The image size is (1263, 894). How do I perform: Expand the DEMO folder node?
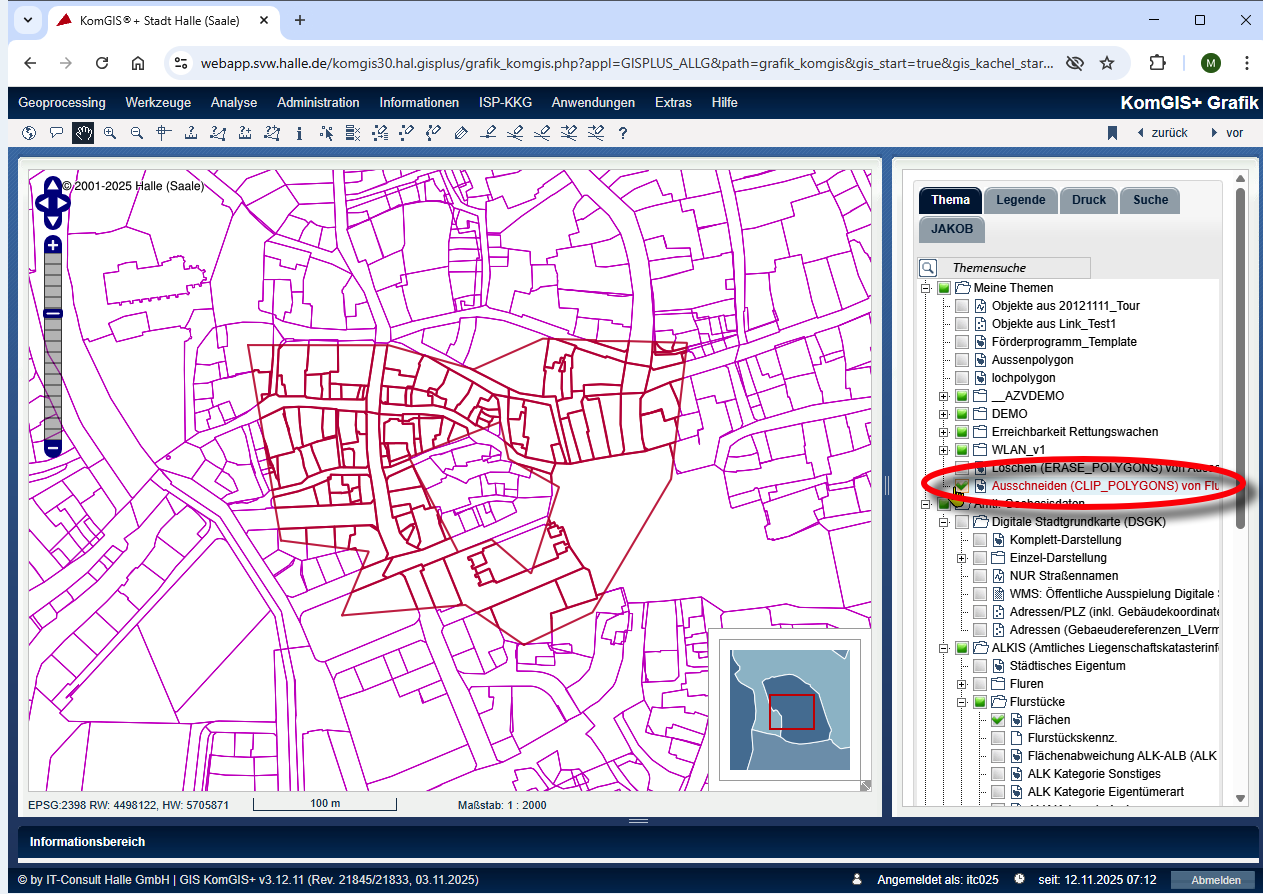pyautogui.click(x=943, y=414)
